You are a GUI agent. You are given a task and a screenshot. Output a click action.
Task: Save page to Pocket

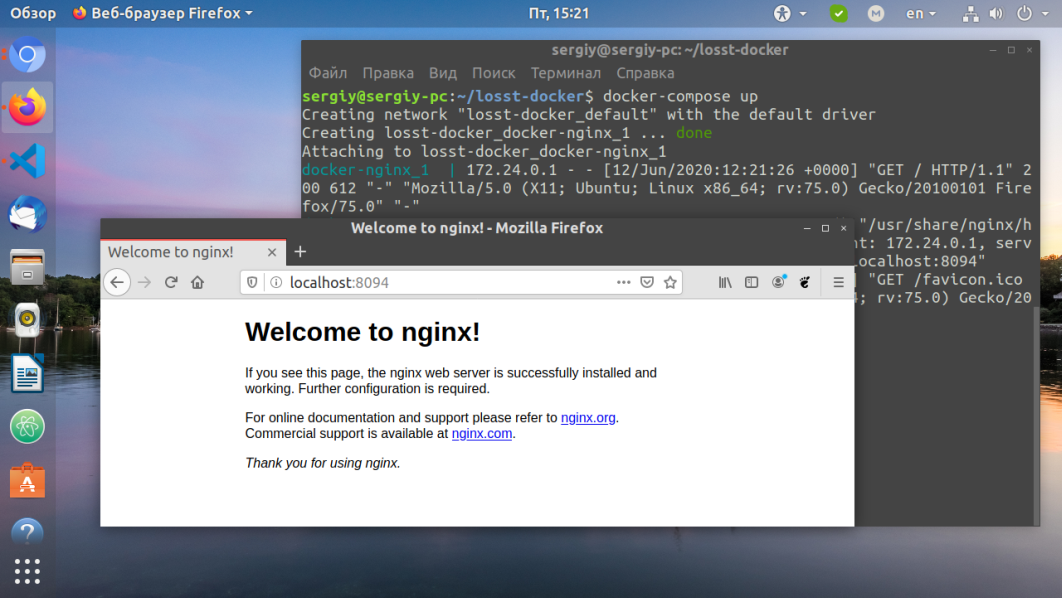point(647,283)
